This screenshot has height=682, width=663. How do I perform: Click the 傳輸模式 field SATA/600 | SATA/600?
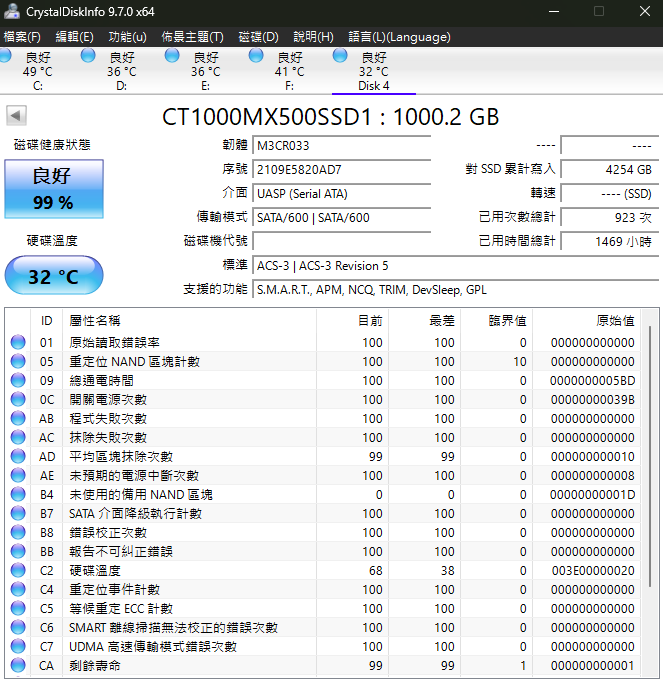pos(342,217)
